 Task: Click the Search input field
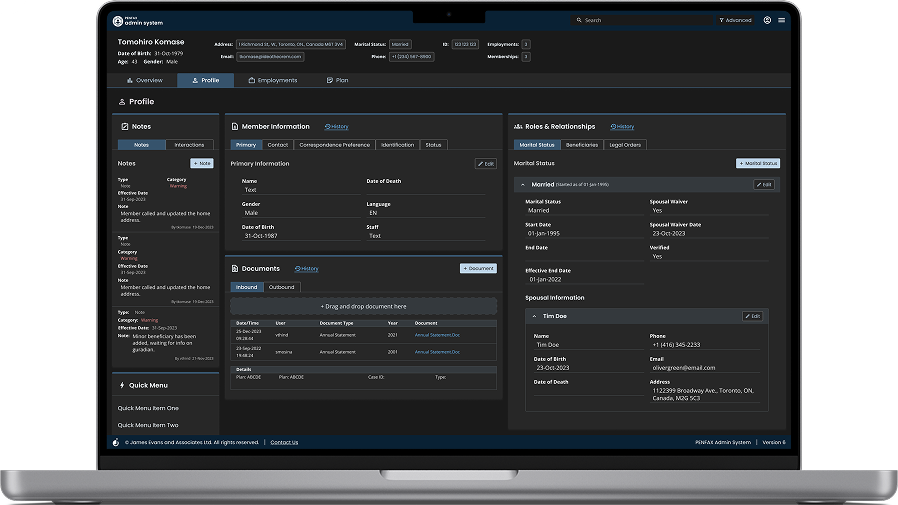pos(640,20)
